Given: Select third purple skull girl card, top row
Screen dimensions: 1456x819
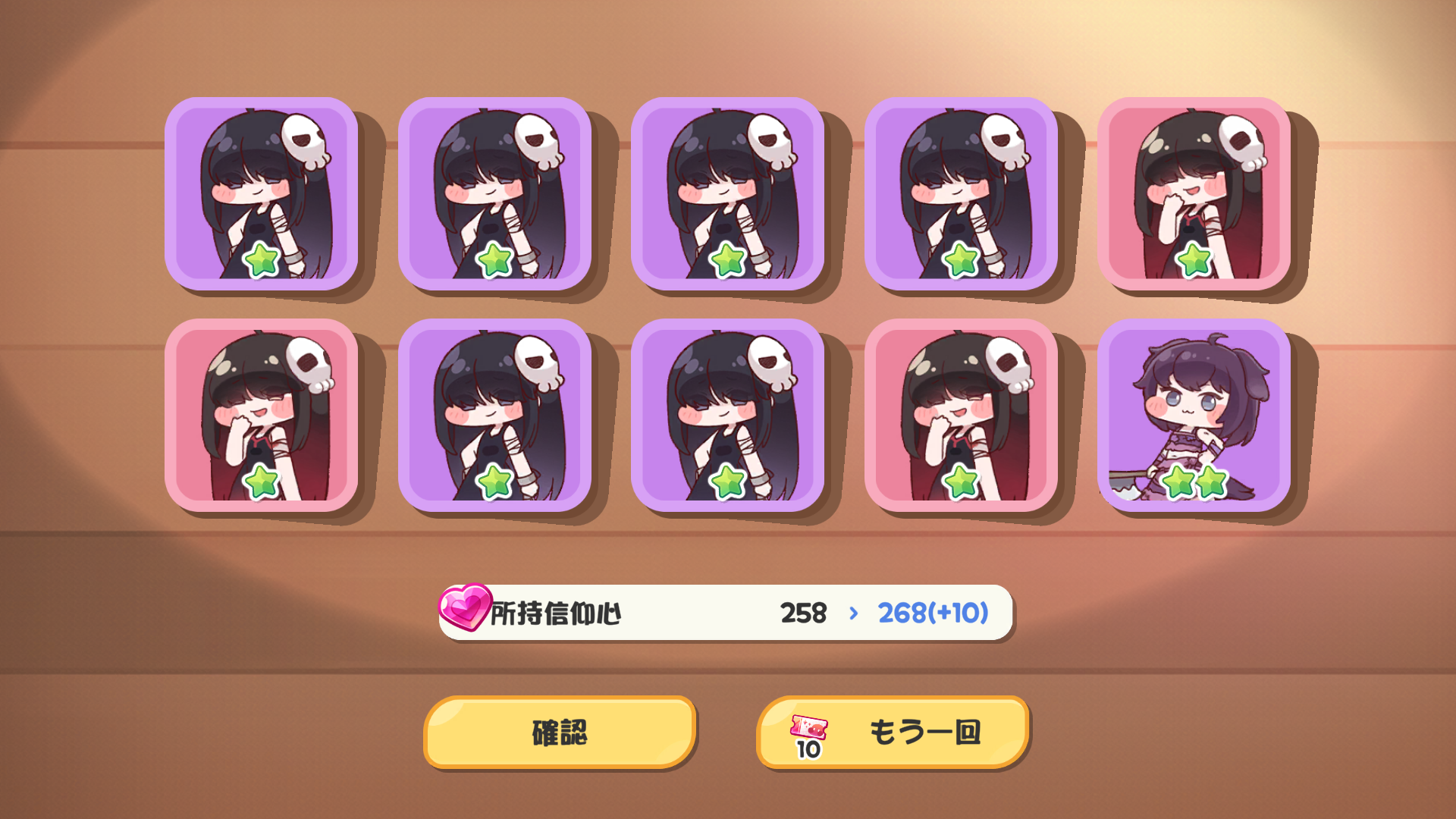Looking at the screenshot, I should [727, 193].
